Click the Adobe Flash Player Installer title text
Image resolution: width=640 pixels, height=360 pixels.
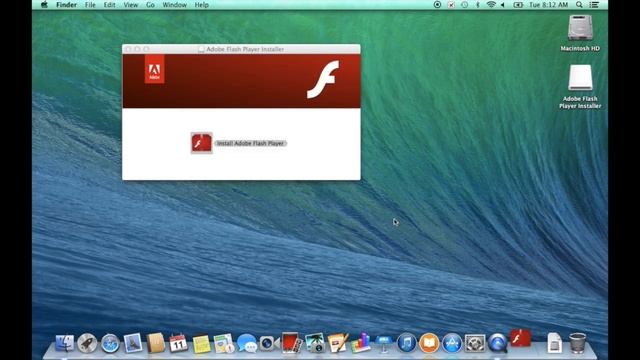pyautogui.click(x=245, y=49)
